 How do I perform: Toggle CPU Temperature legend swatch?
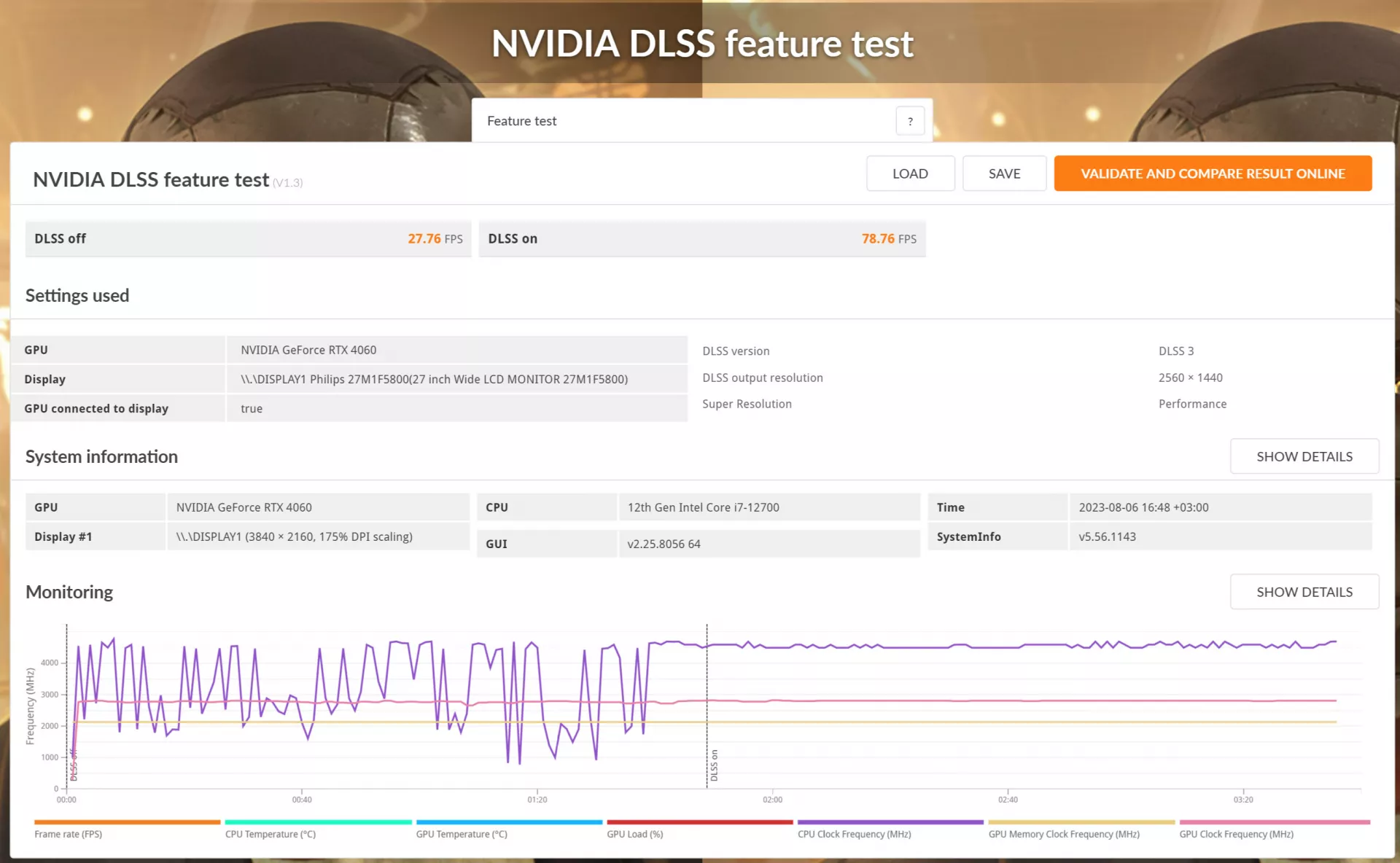(x=318, y=822)
